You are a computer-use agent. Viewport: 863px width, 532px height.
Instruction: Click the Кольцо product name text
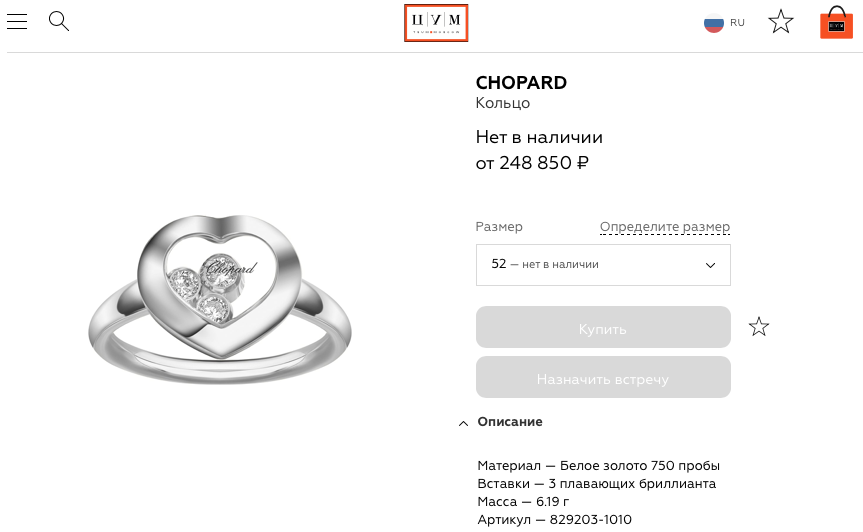(503, 103)
